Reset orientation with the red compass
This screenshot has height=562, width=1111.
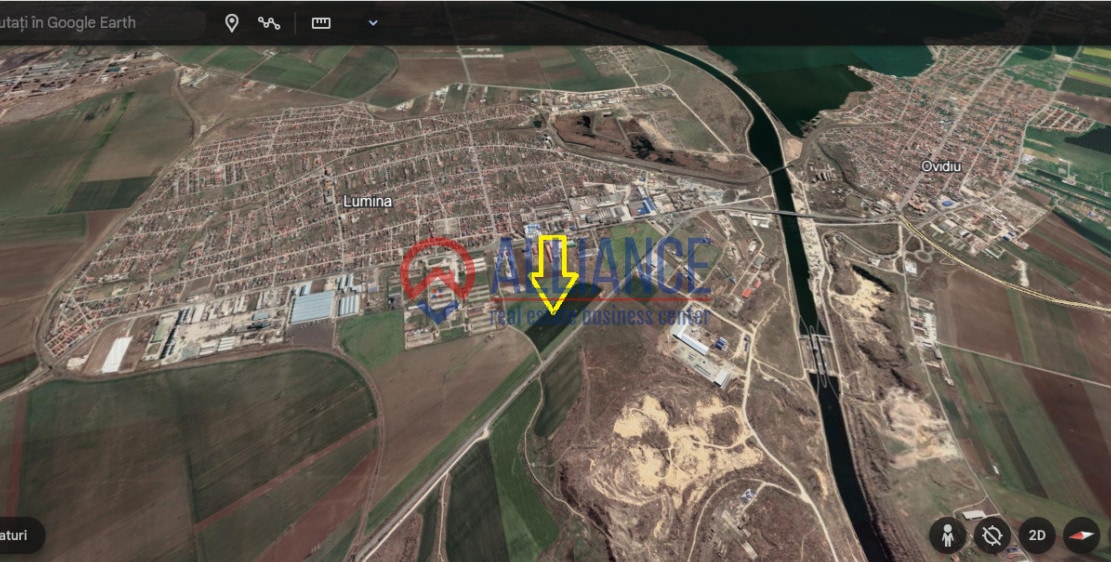[1081, 535]
